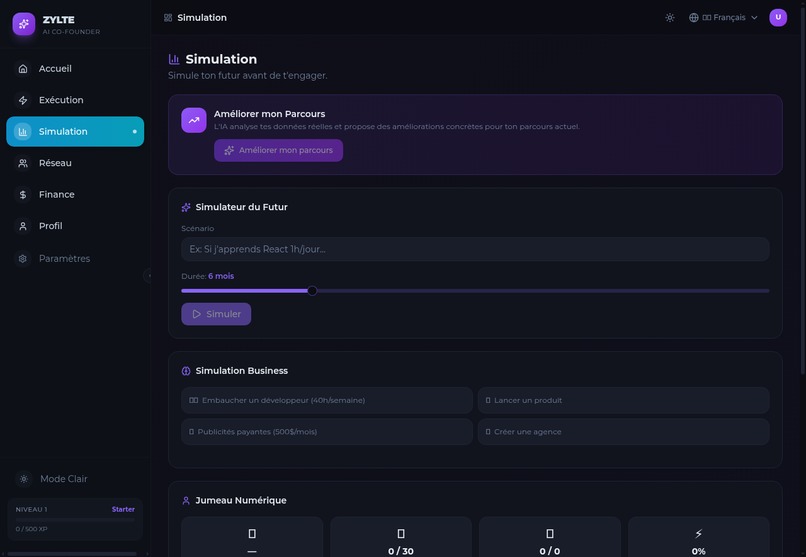Screen dimensions: 806x557
Task: Toggle Mode Clair theme
Action: click(x=75, y=479)
